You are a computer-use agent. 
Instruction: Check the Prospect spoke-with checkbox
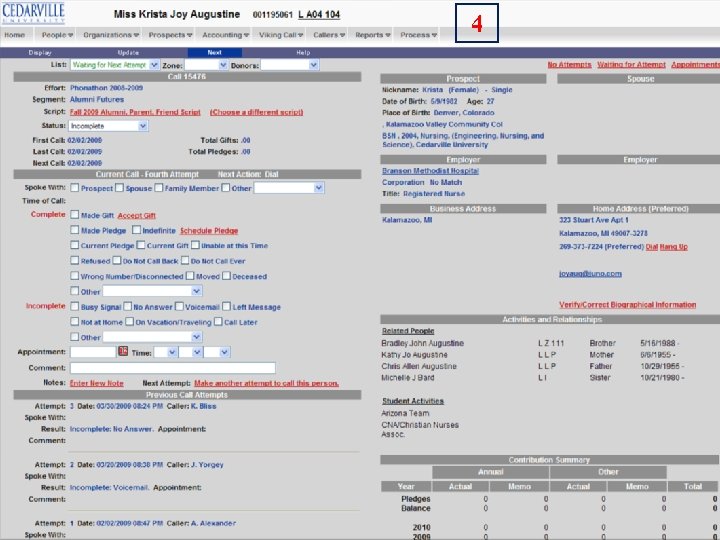tap(74, 188)
